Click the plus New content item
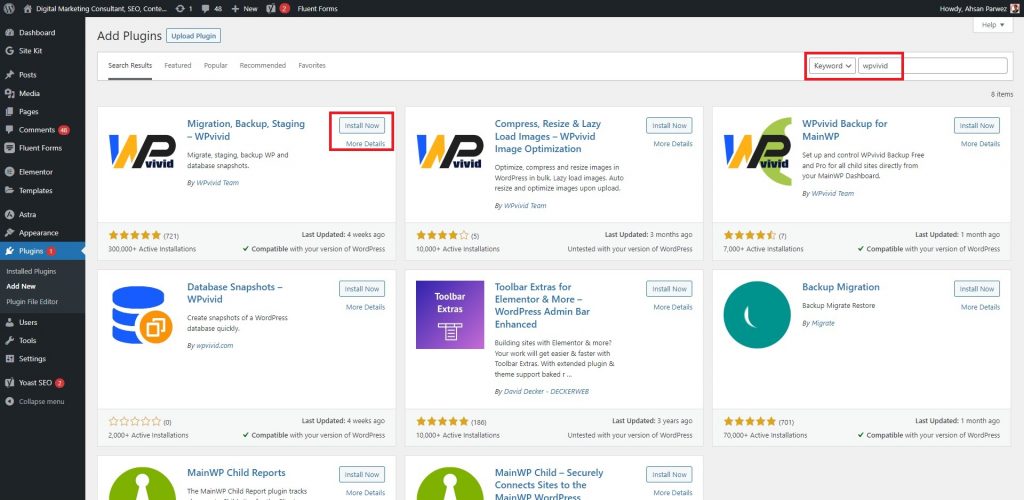This screenshot has height=500, width=1024. (244, 8)
